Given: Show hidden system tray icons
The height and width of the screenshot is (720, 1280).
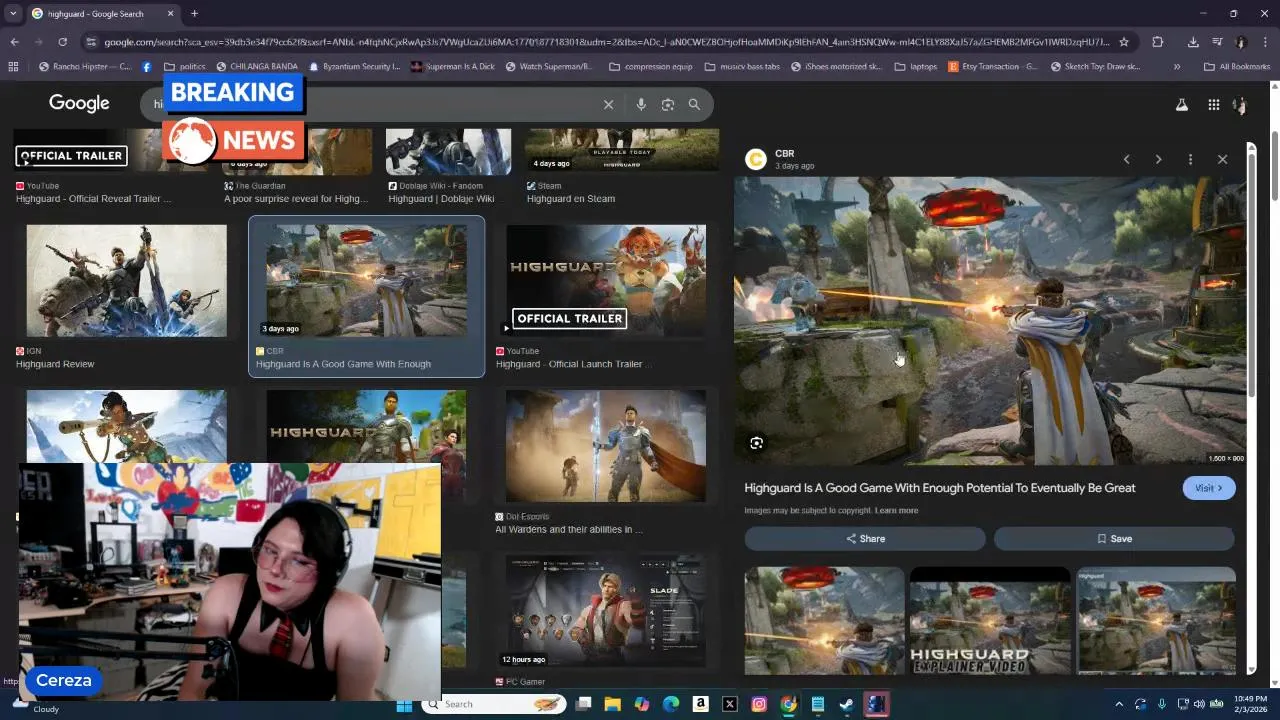Looking at the screenshot, I should pos(1119,704).
